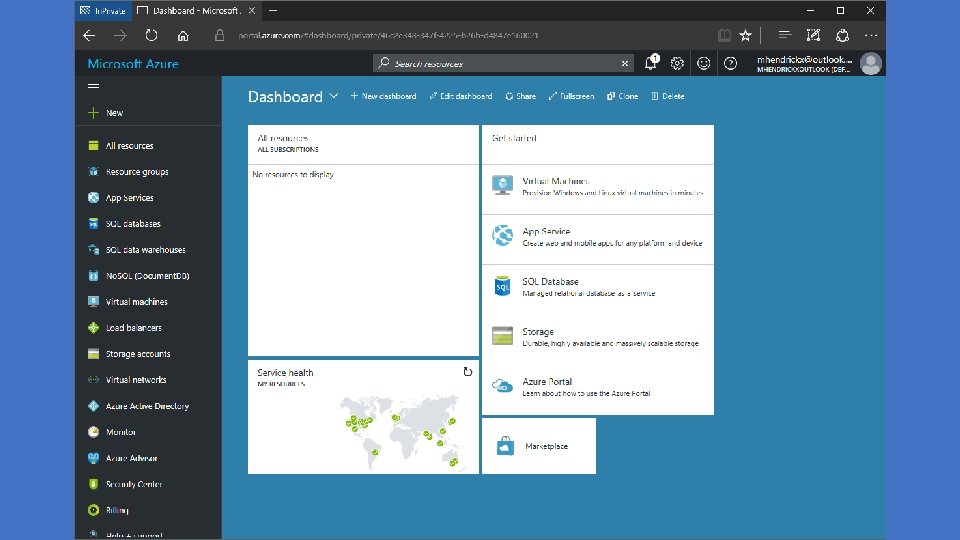This screenshot has height=540, width=960.
Task: Click the Billing icon in the sidebar
Action: pyautogui.click(x=93, y=510)
